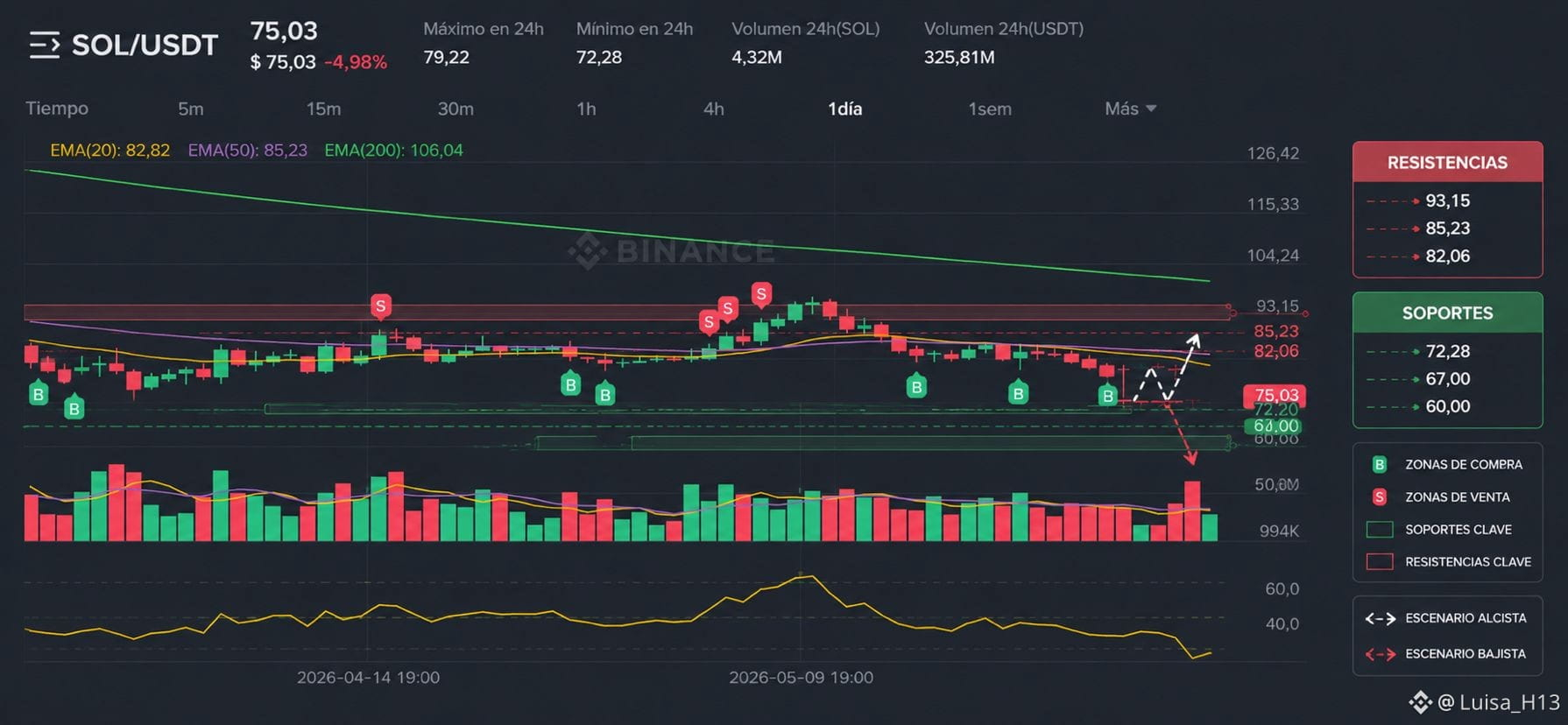The height and width of the screenshot is (725, 1568).
Task: Click the 72,28 entry in Soportes panel
Action: click(1447, 351)
